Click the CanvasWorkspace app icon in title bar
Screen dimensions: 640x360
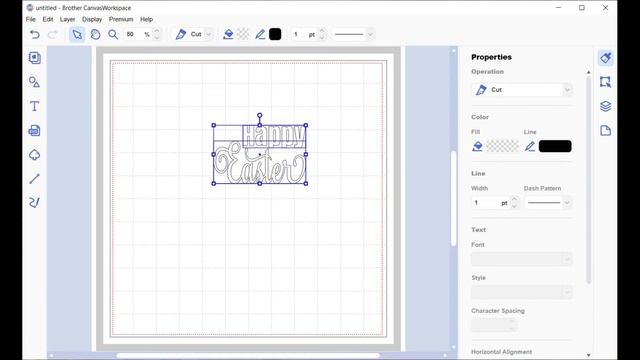[30, 8]
